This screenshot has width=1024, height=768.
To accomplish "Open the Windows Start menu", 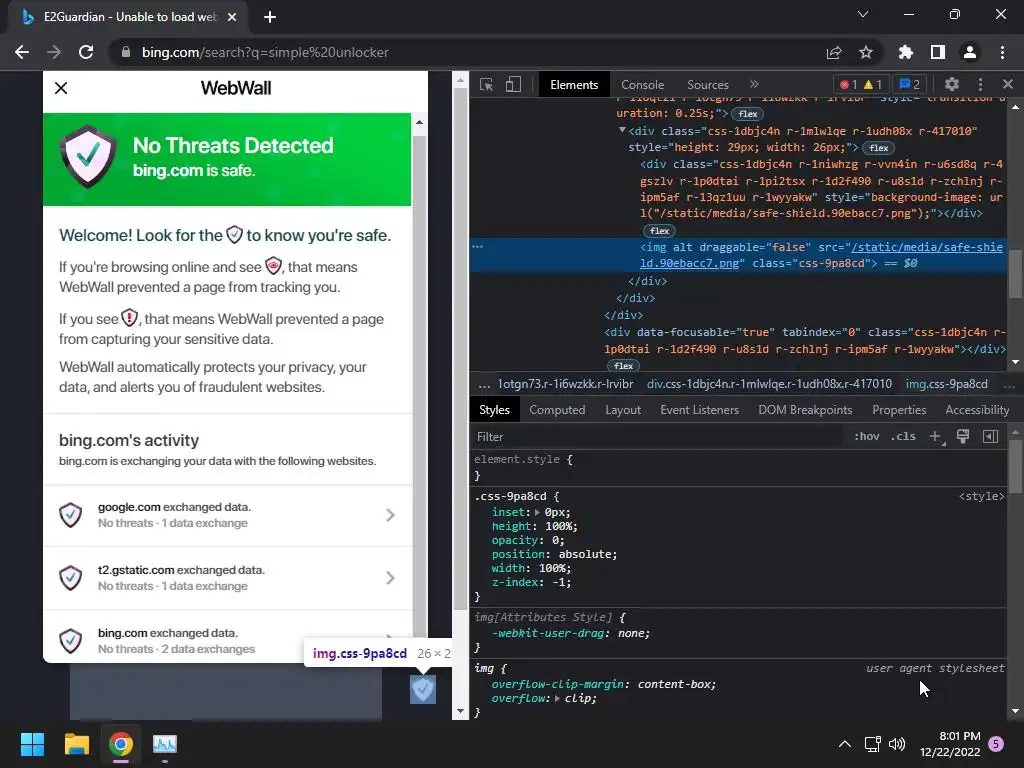I will point(32,744).
